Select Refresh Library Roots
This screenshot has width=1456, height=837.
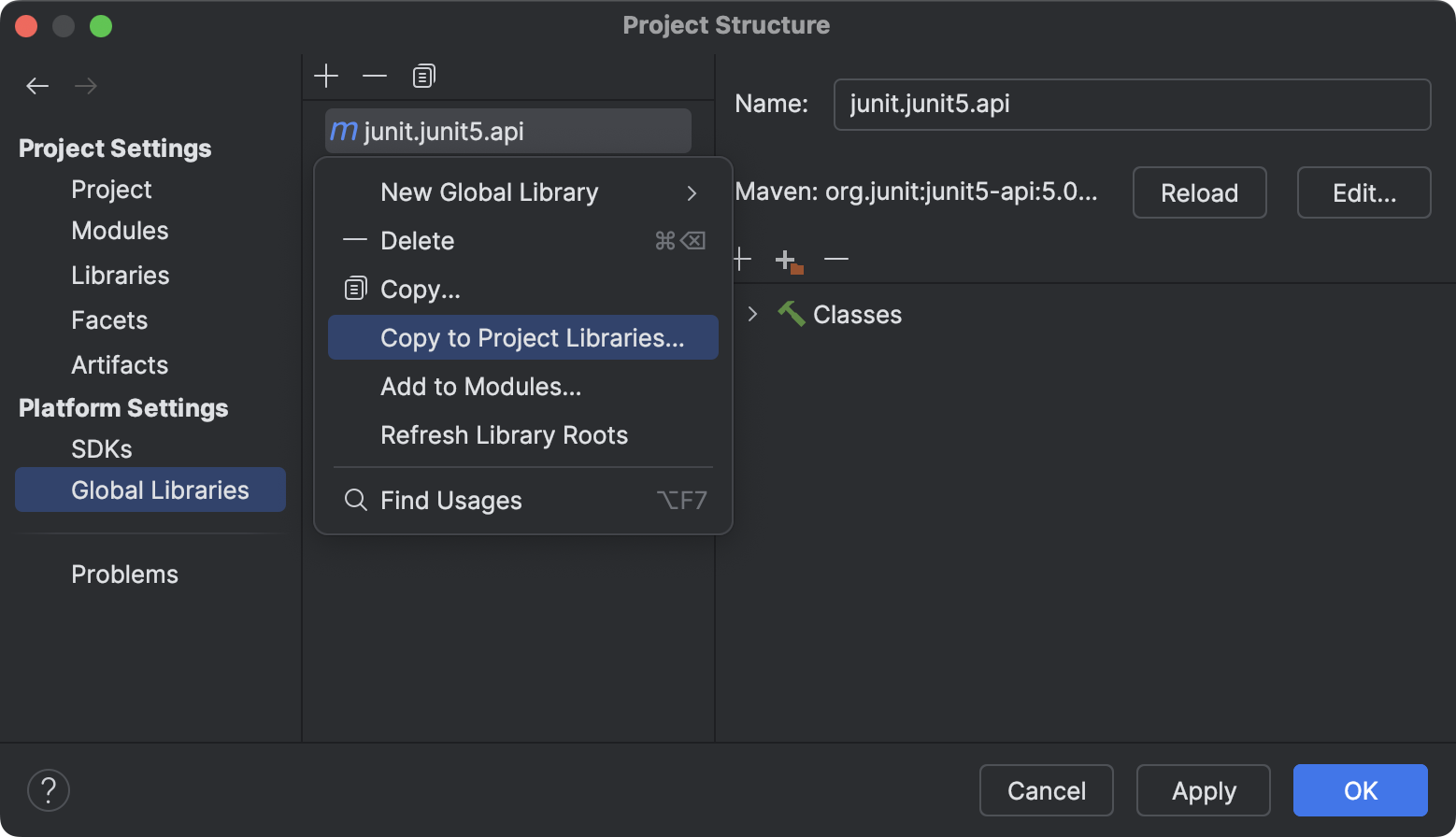coord(504,434)
